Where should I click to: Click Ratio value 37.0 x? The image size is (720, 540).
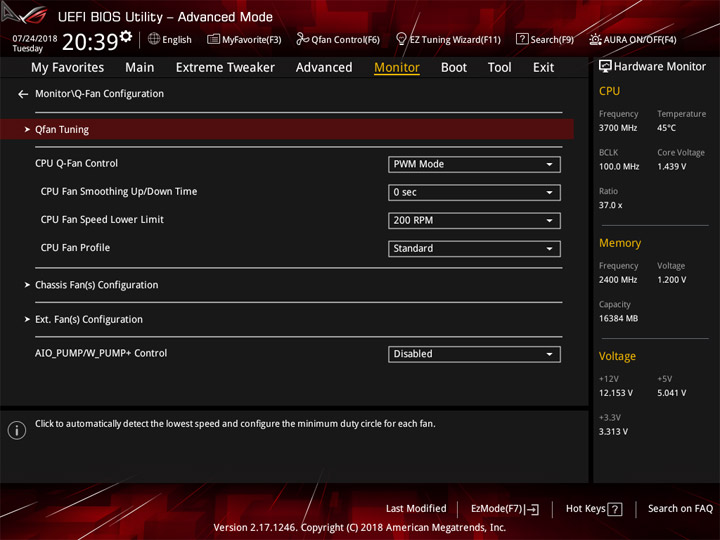click(x=611, y=205)
